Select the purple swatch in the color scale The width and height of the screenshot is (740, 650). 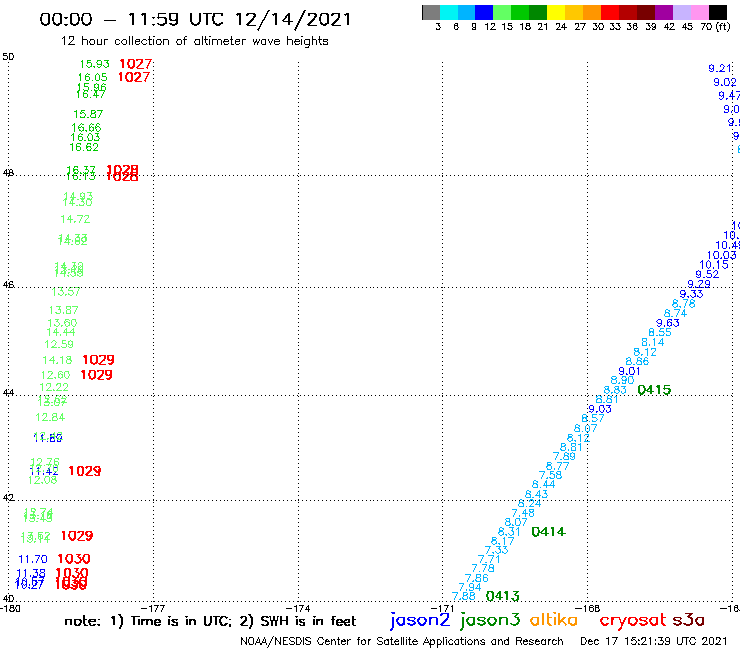coord(663,12)
